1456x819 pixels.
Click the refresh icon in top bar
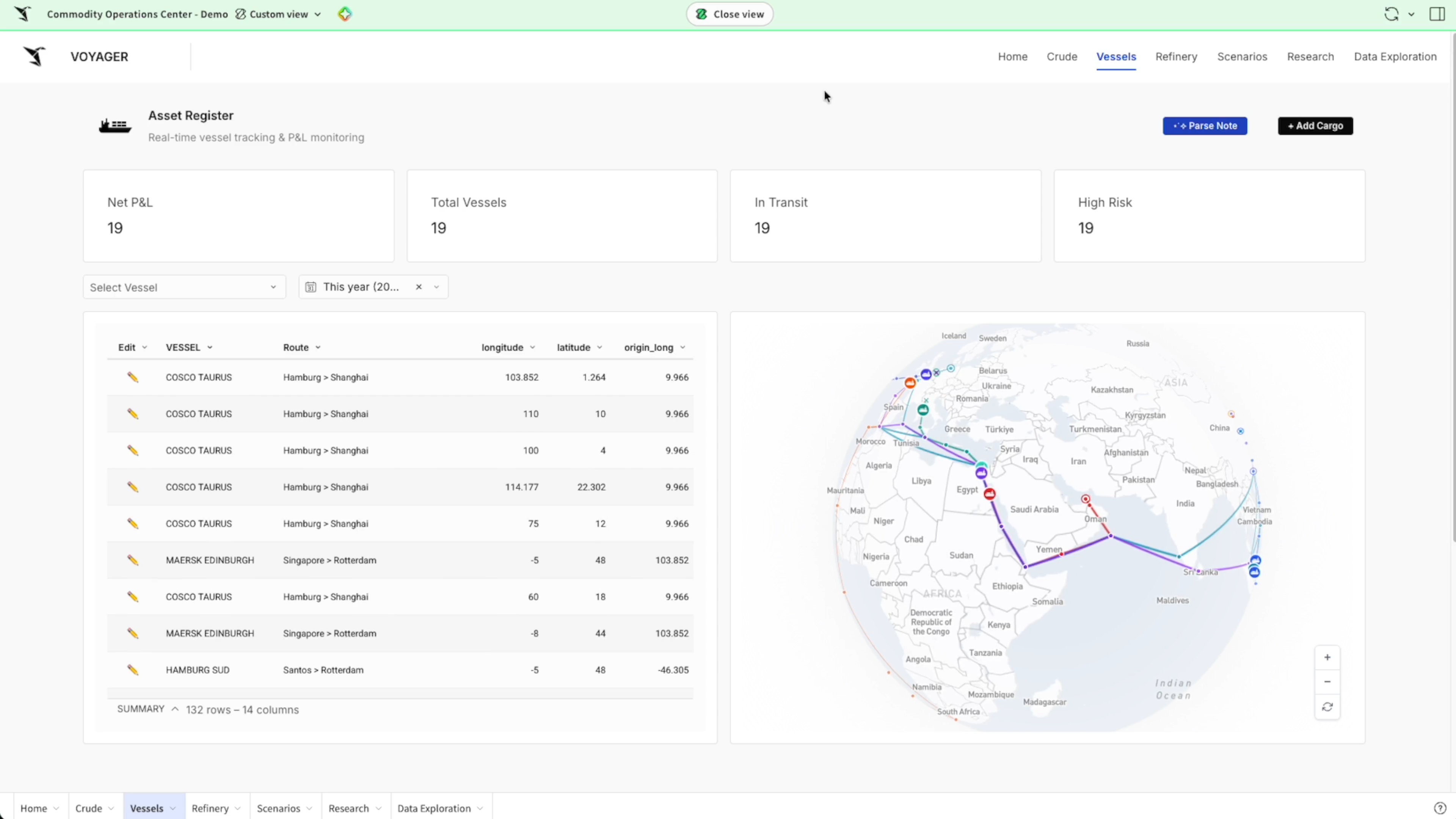pos(1391,14)
